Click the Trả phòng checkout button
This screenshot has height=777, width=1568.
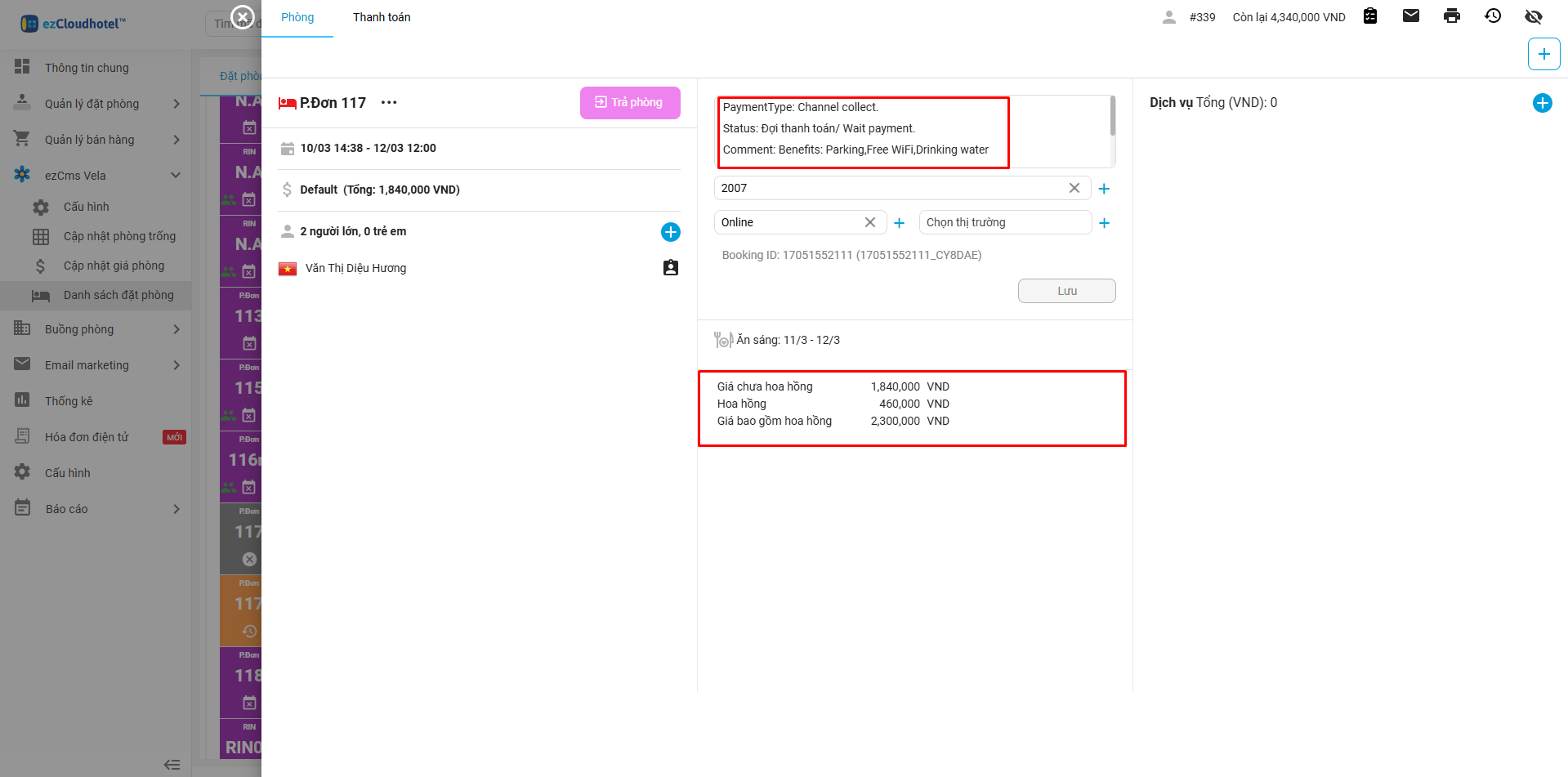pos(629,103)
